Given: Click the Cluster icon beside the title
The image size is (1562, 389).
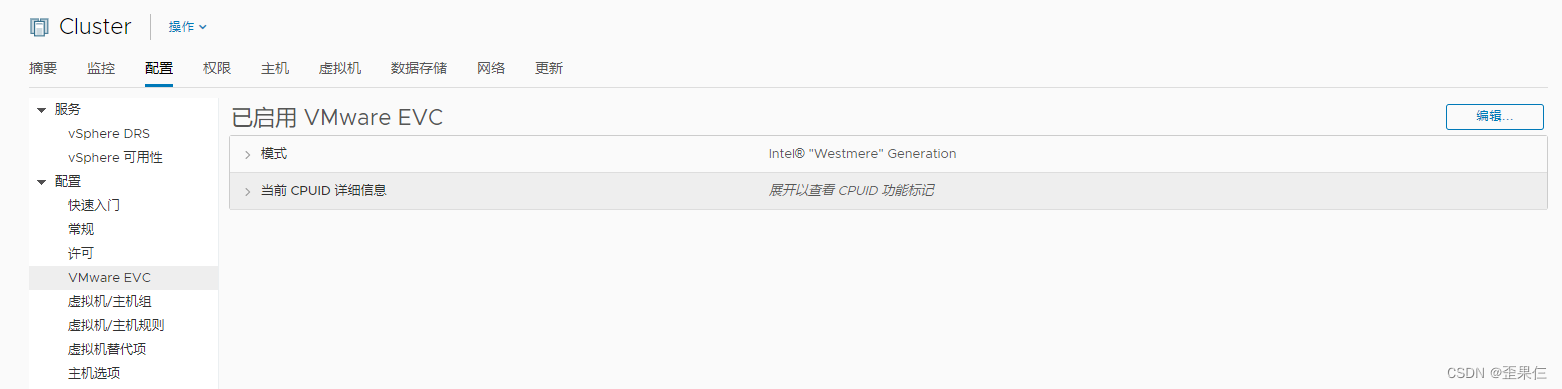Looking at the screenshot, I should [39, 27].
